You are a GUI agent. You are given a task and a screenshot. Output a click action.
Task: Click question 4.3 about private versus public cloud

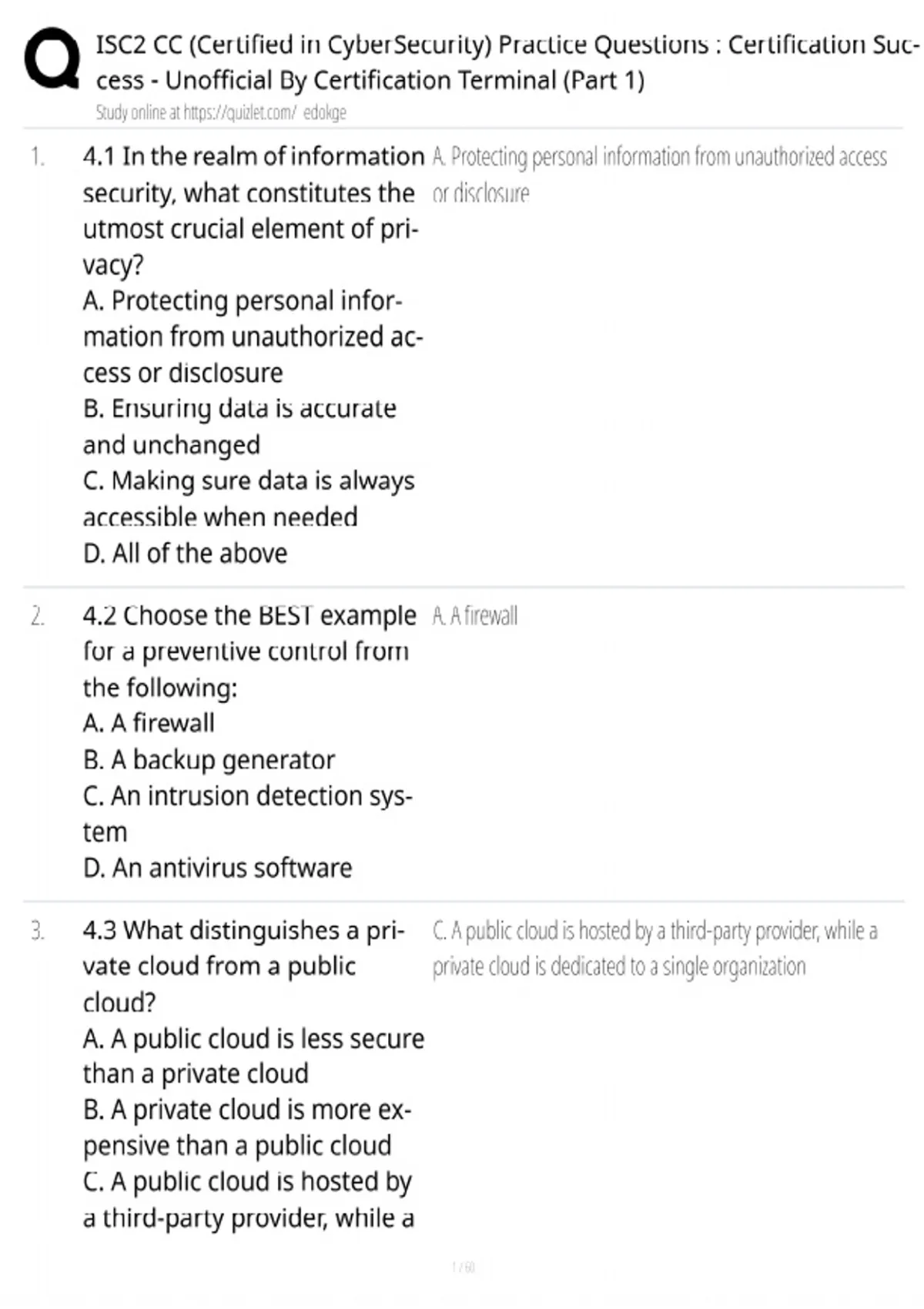coord(243,966)
